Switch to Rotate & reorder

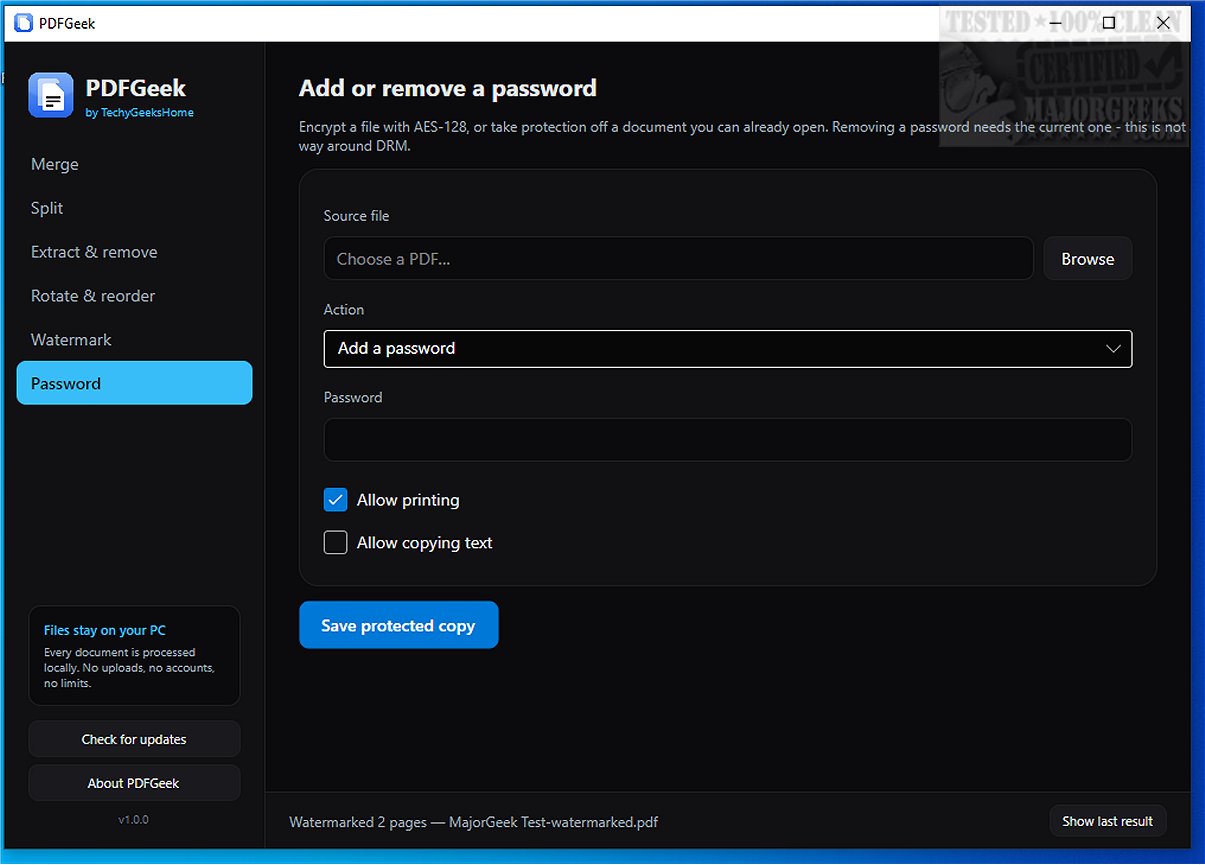pos(134,296)
